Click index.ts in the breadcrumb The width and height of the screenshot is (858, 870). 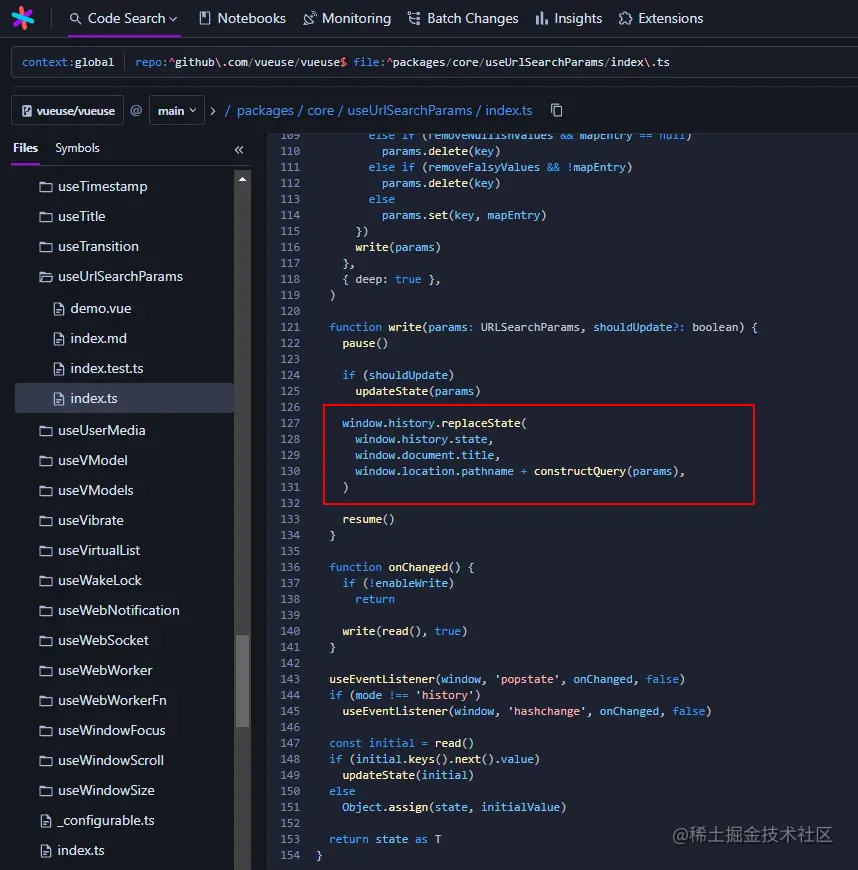[508, 110]
